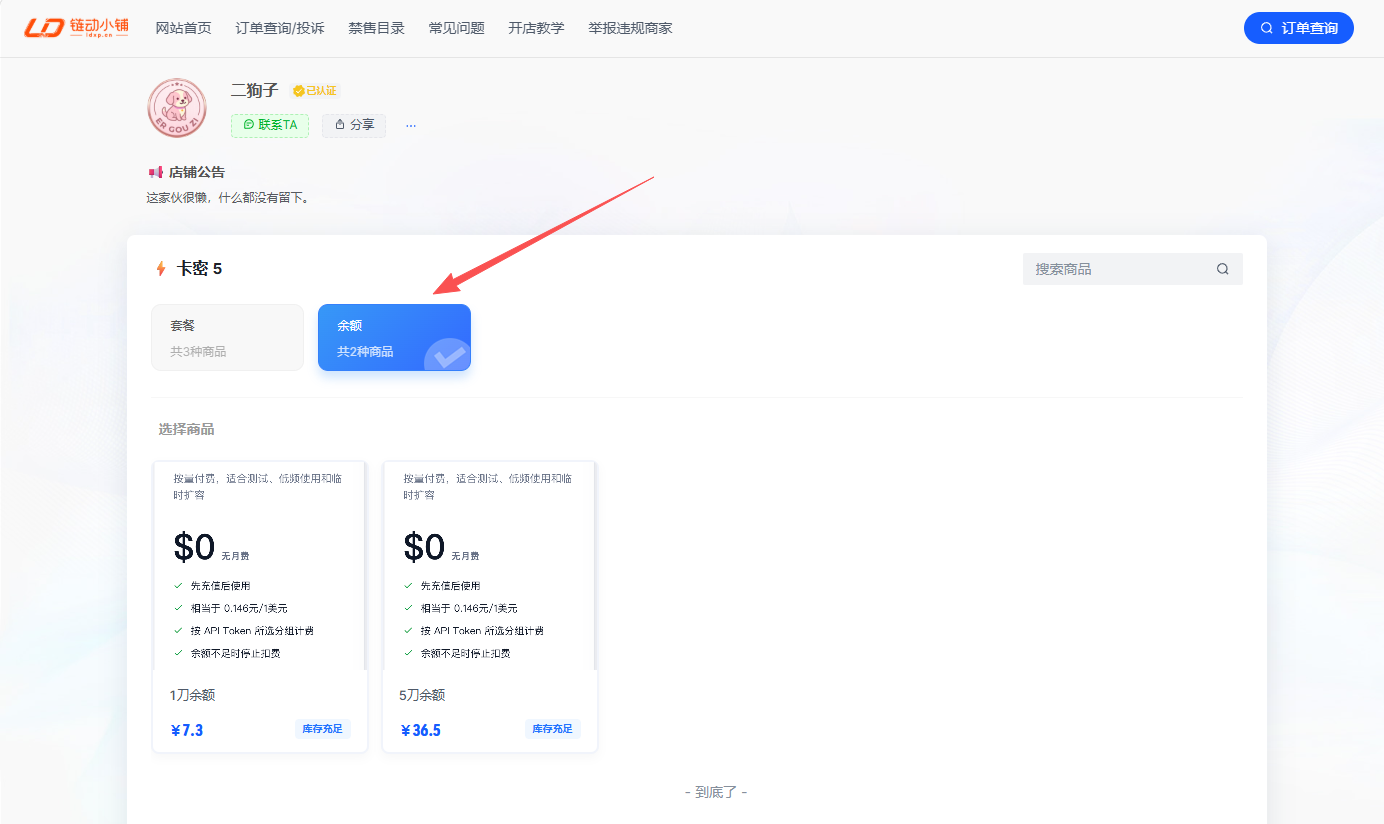1384x824 pixels.
Task: Select the 余额 category card
Action: [x=394, y=338]
